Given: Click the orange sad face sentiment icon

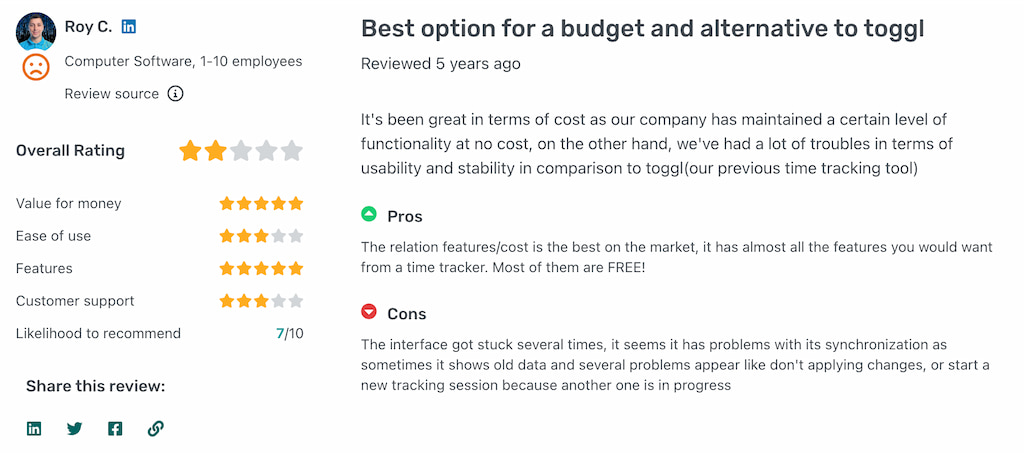Looking at the screenshot, I should click(x=36, y=67).
